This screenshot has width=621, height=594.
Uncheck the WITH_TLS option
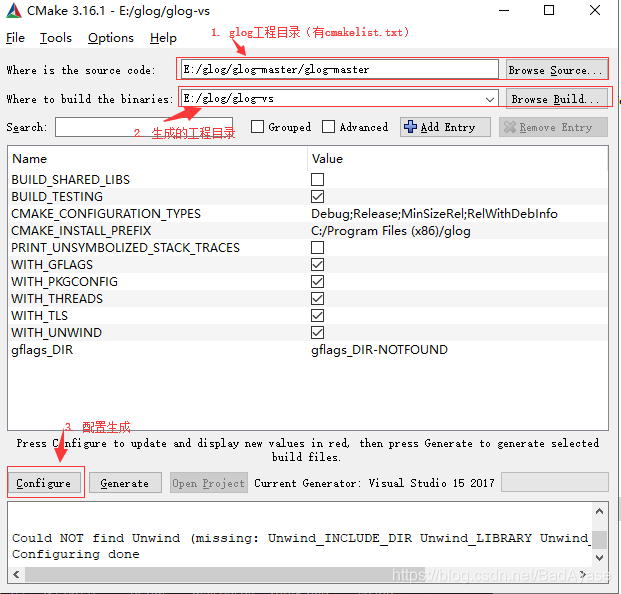[317, 316]
